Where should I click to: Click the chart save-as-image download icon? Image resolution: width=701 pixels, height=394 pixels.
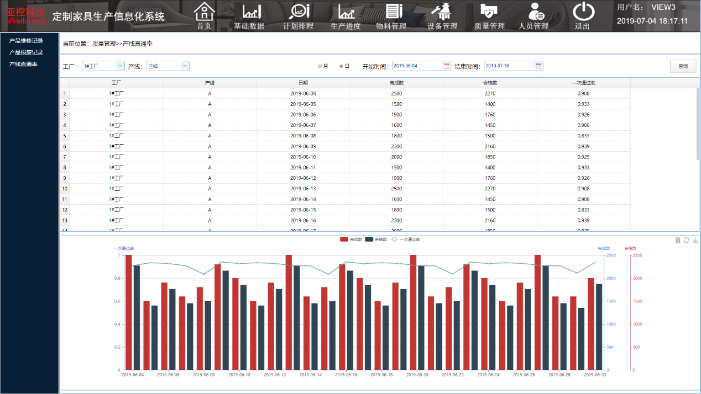coord(695,240)
